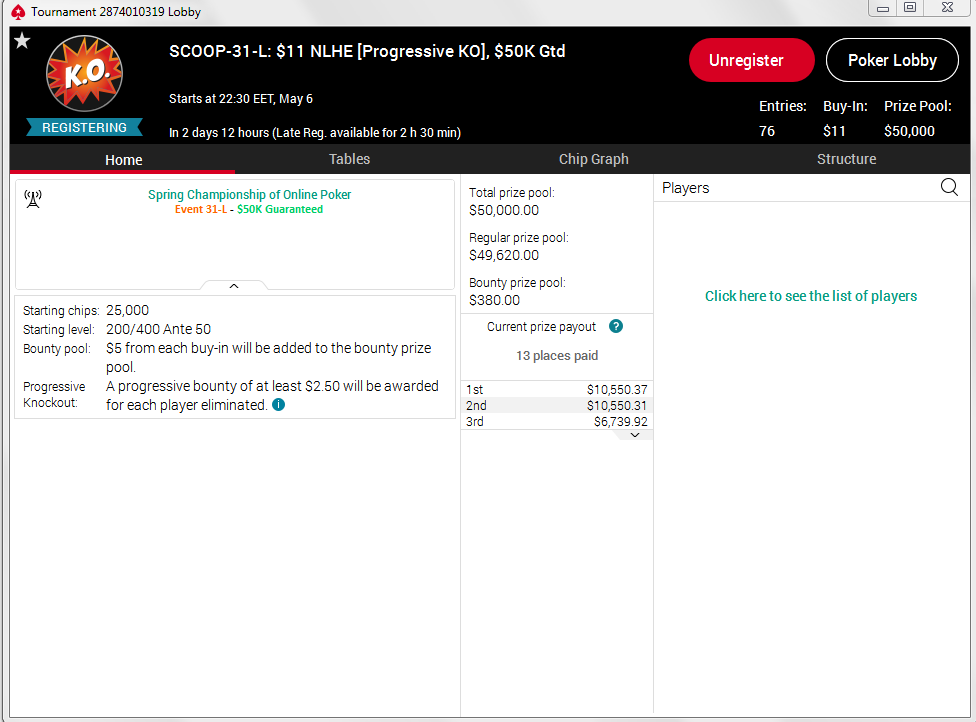The width and height of the screenshot is (976, 722).
Task: Click the 13 places paid text
Action: [x=556, y=355]
